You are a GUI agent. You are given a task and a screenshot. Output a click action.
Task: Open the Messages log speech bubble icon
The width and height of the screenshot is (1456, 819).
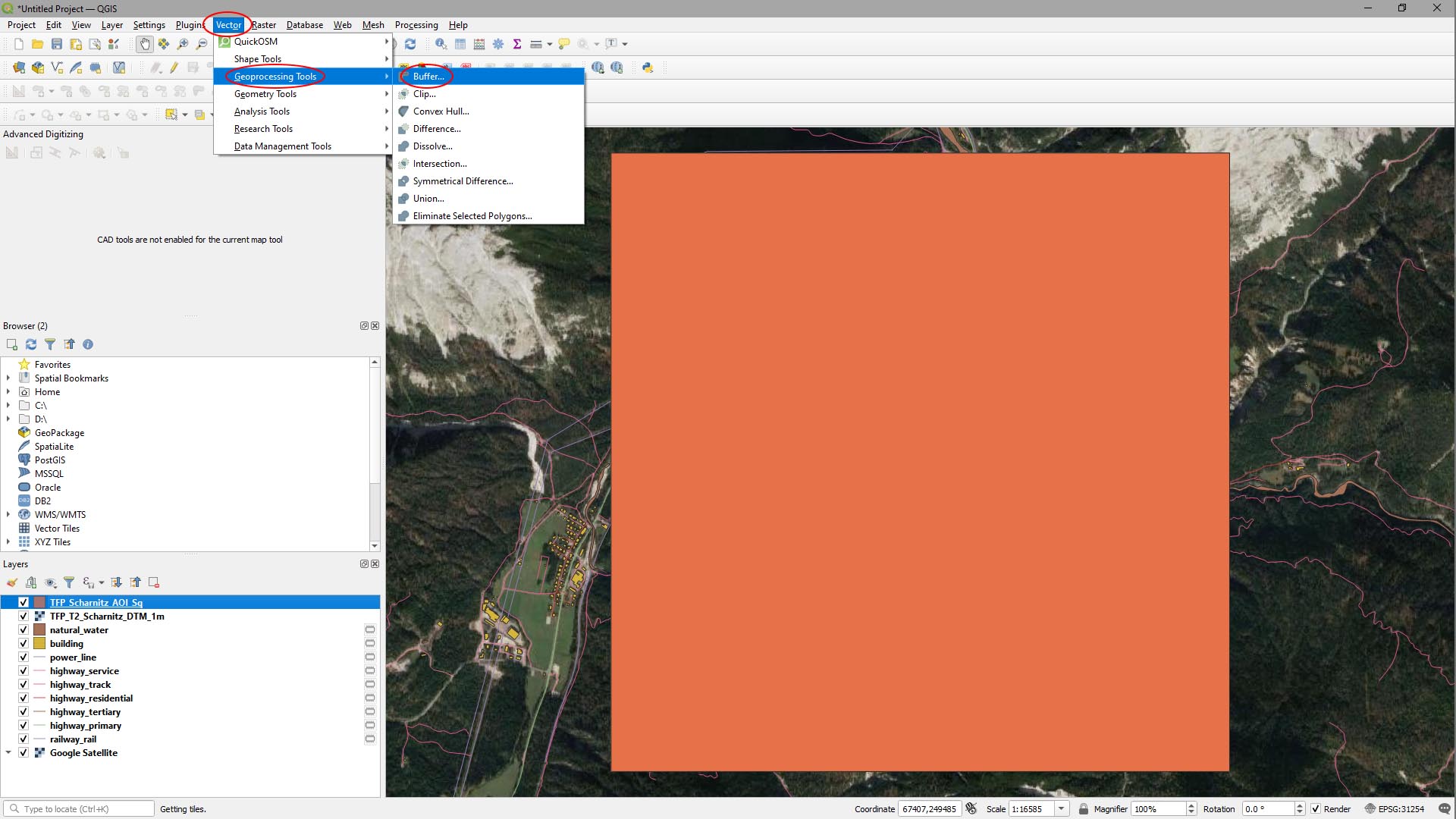pyautogui.click(x=1445, y=809)
